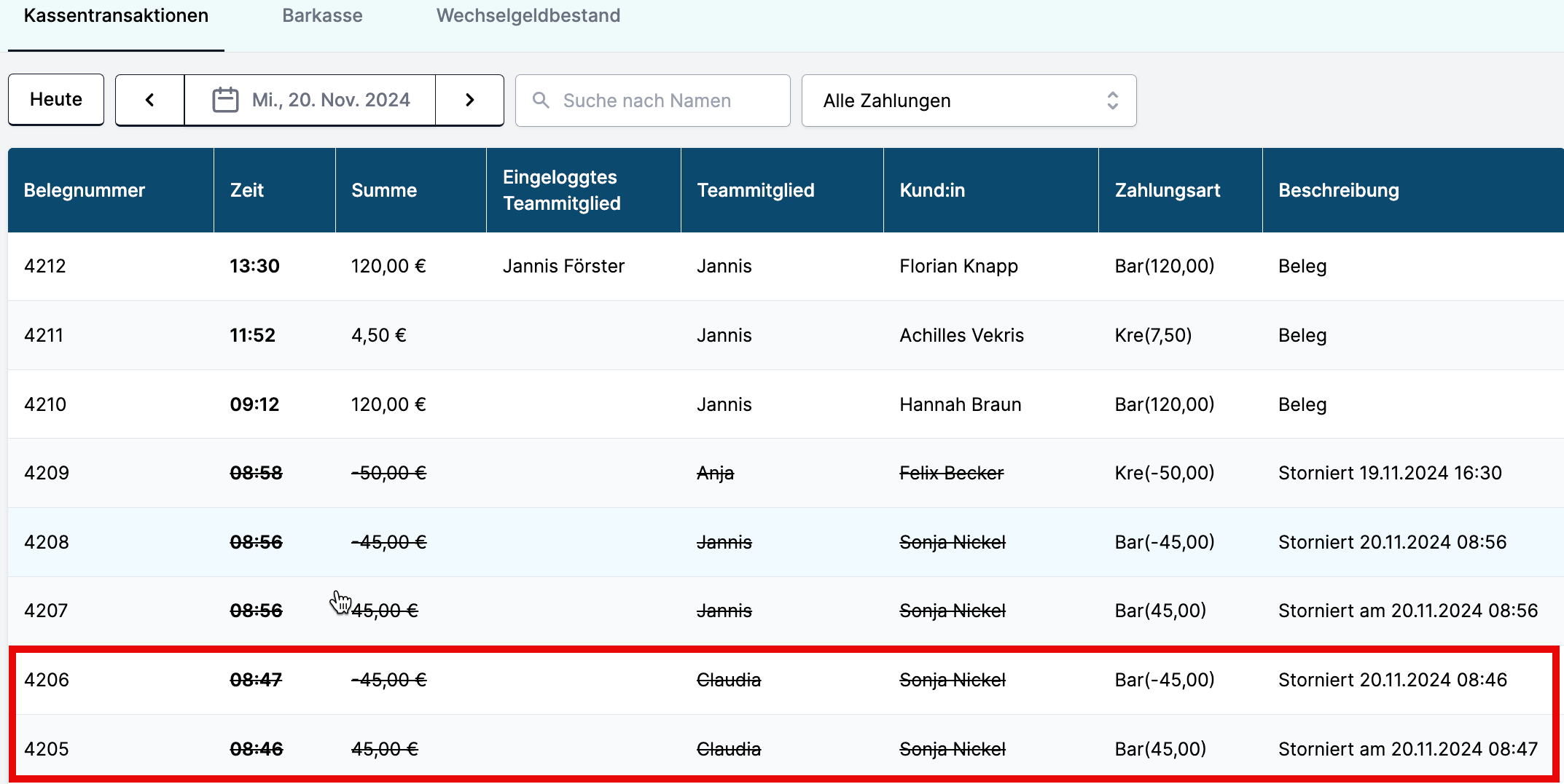This screenshot has width=1564, height=784.
Task: Click the up-down arrows on Alle Zahlungen
Action: coord(1112,101)
